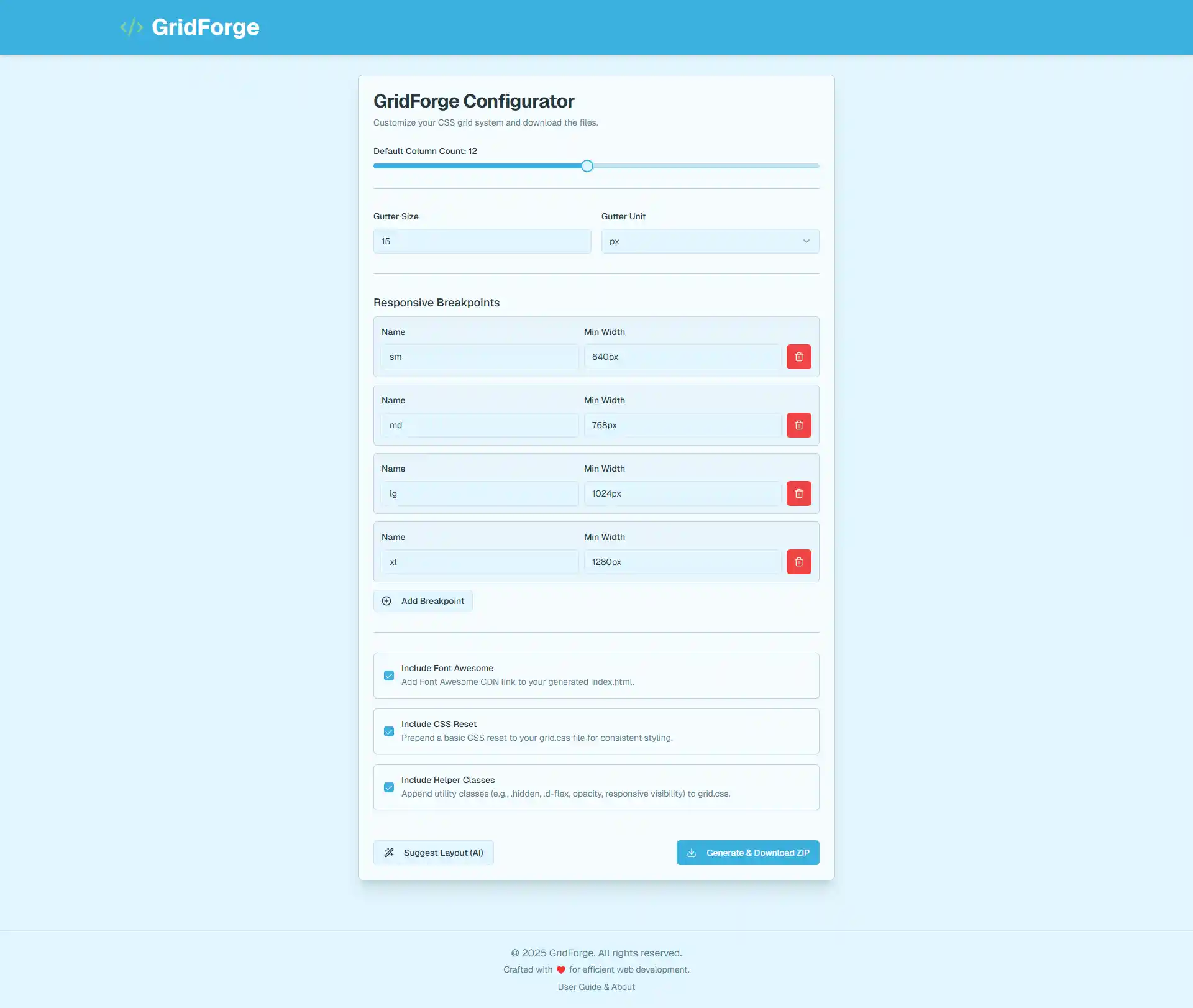Viewport: 1193px width, 1008px height.
Task: Open the User Guide & About link
Action: click(596, 987)
